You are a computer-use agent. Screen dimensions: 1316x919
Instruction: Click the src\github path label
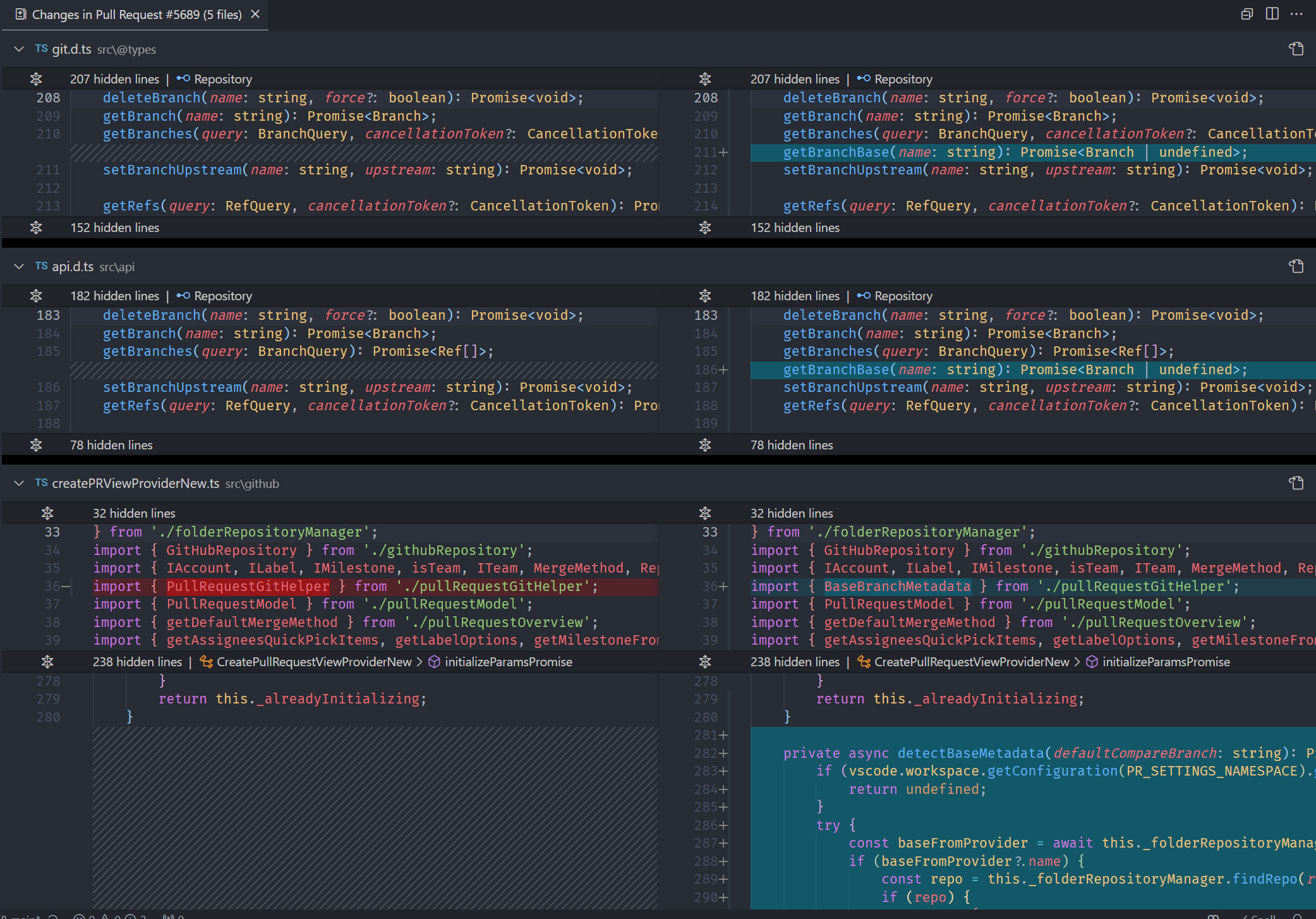coord(252,484)
